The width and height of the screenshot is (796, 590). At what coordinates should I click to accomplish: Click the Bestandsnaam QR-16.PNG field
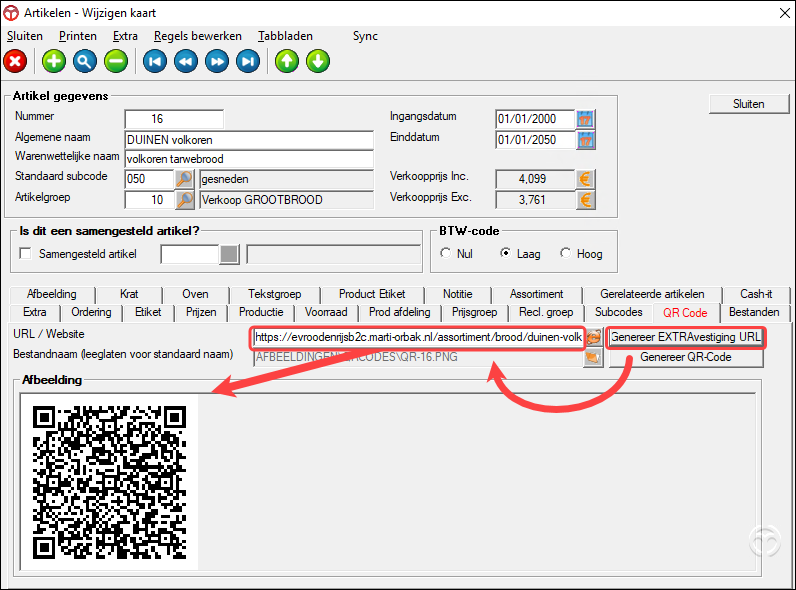(418, 357)
